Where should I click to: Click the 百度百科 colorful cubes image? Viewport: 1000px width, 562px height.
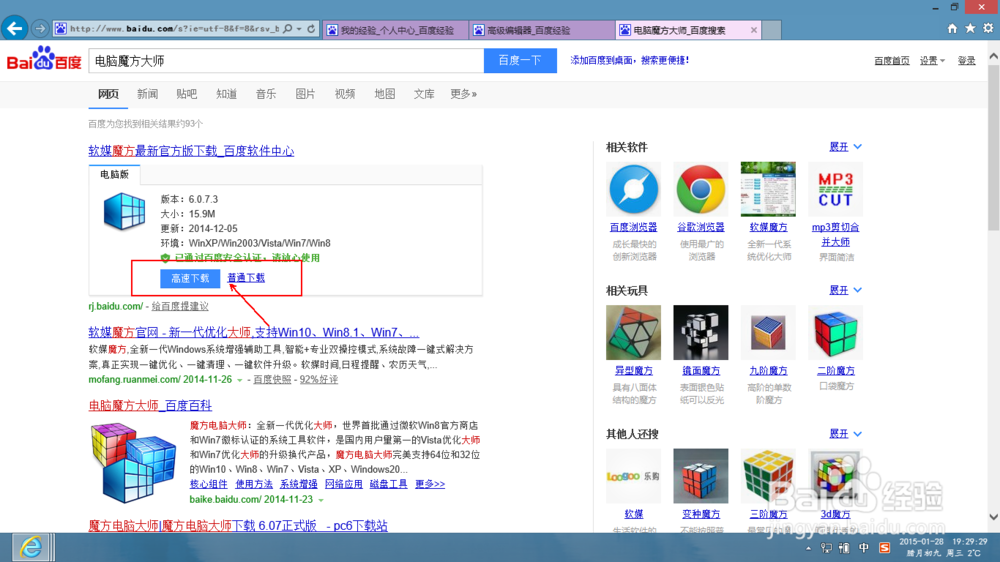tap(133, 462)
